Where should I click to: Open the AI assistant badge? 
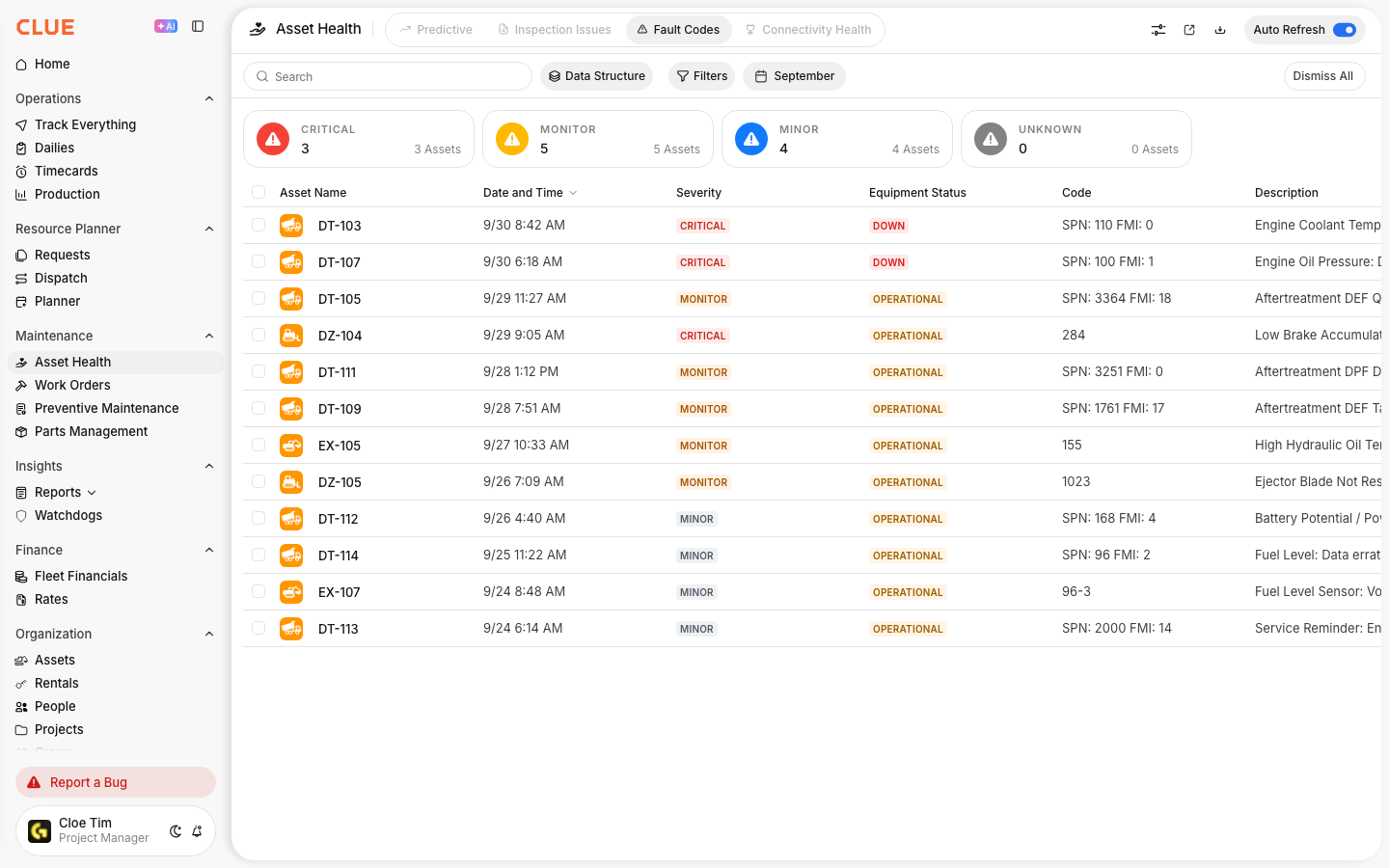[x=166, y=26]
